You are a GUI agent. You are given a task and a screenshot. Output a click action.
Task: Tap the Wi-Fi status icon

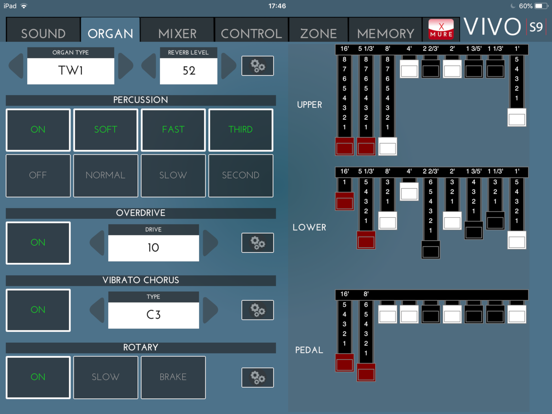[24, 6]
